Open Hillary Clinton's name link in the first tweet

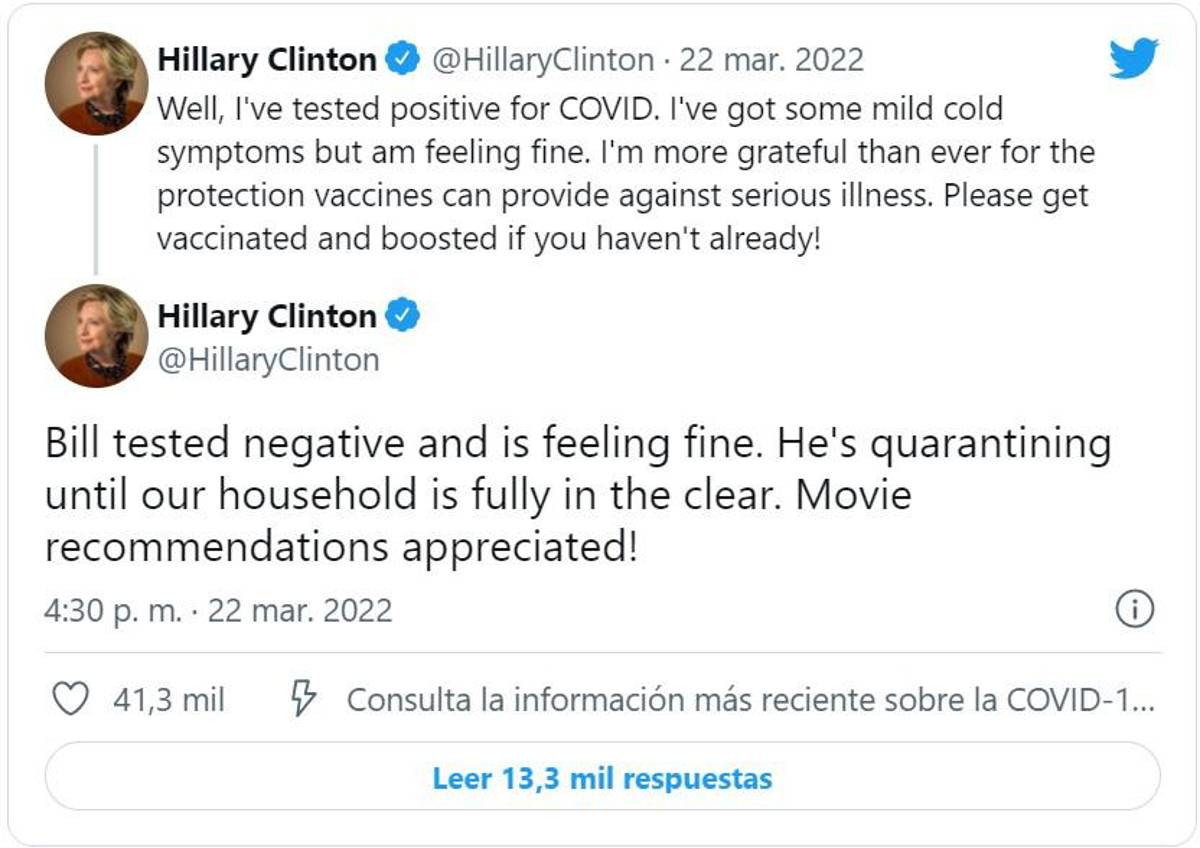point(268,56)
